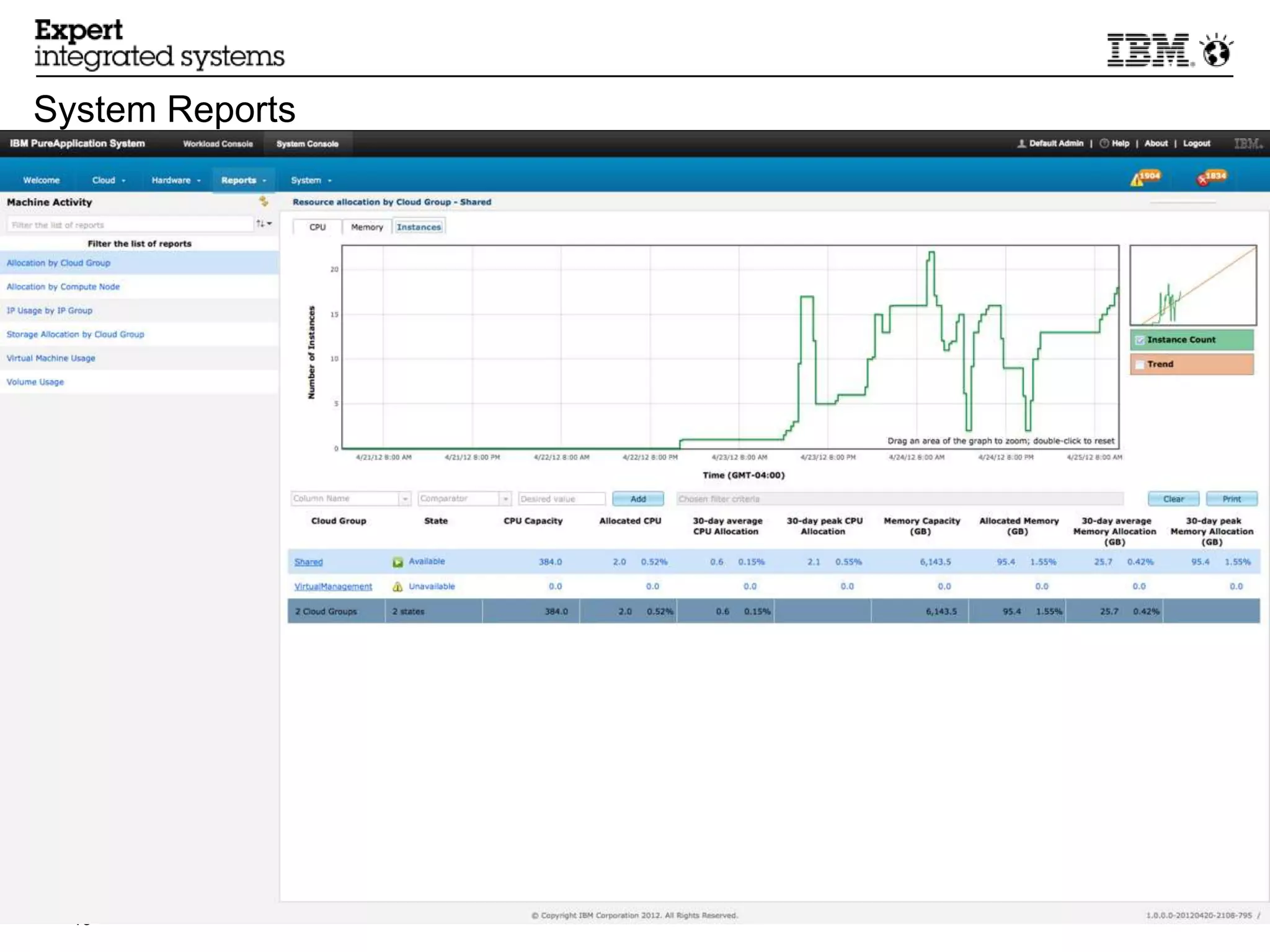
Task: Expand the Hardware menu
Action: coord(176,180)
